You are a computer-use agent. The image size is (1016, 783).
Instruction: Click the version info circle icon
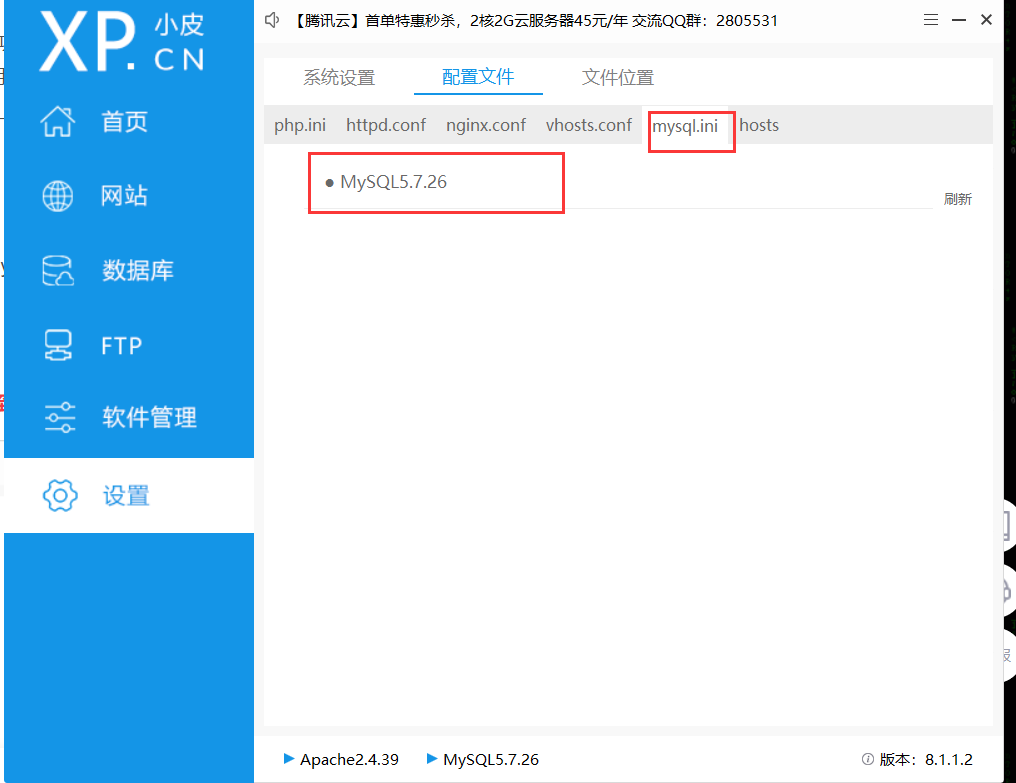pyautogui.click(x=868, y=759)
